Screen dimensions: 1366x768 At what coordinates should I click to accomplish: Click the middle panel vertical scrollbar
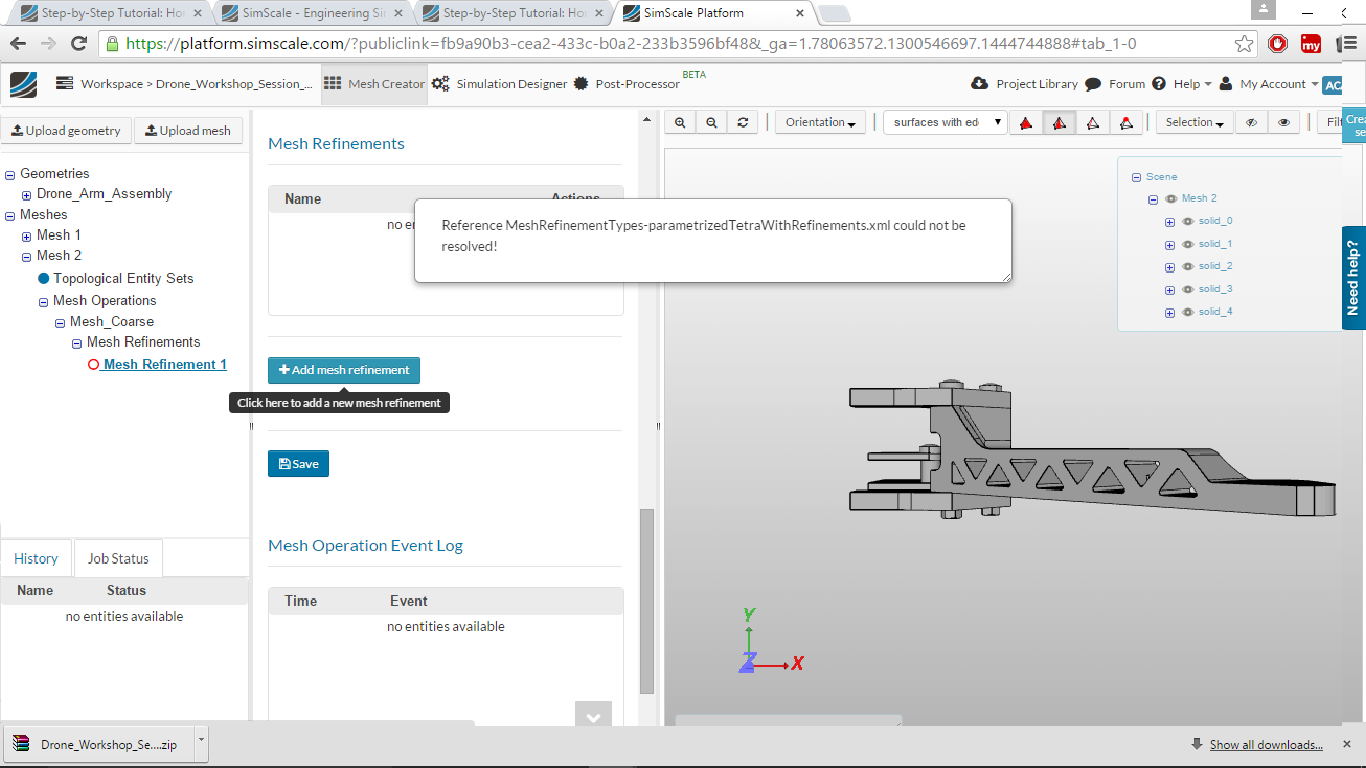[x=647, y=601]
